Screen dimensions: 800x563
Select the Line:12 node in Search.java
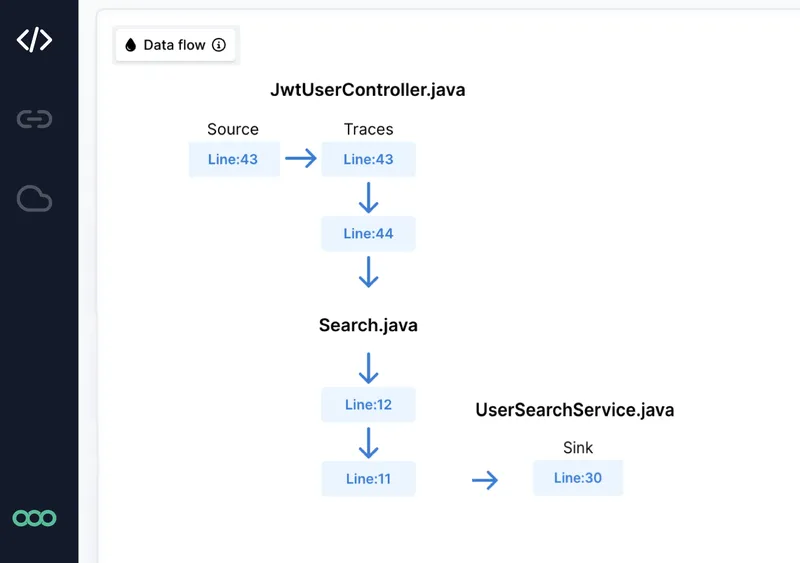(368, 404)
